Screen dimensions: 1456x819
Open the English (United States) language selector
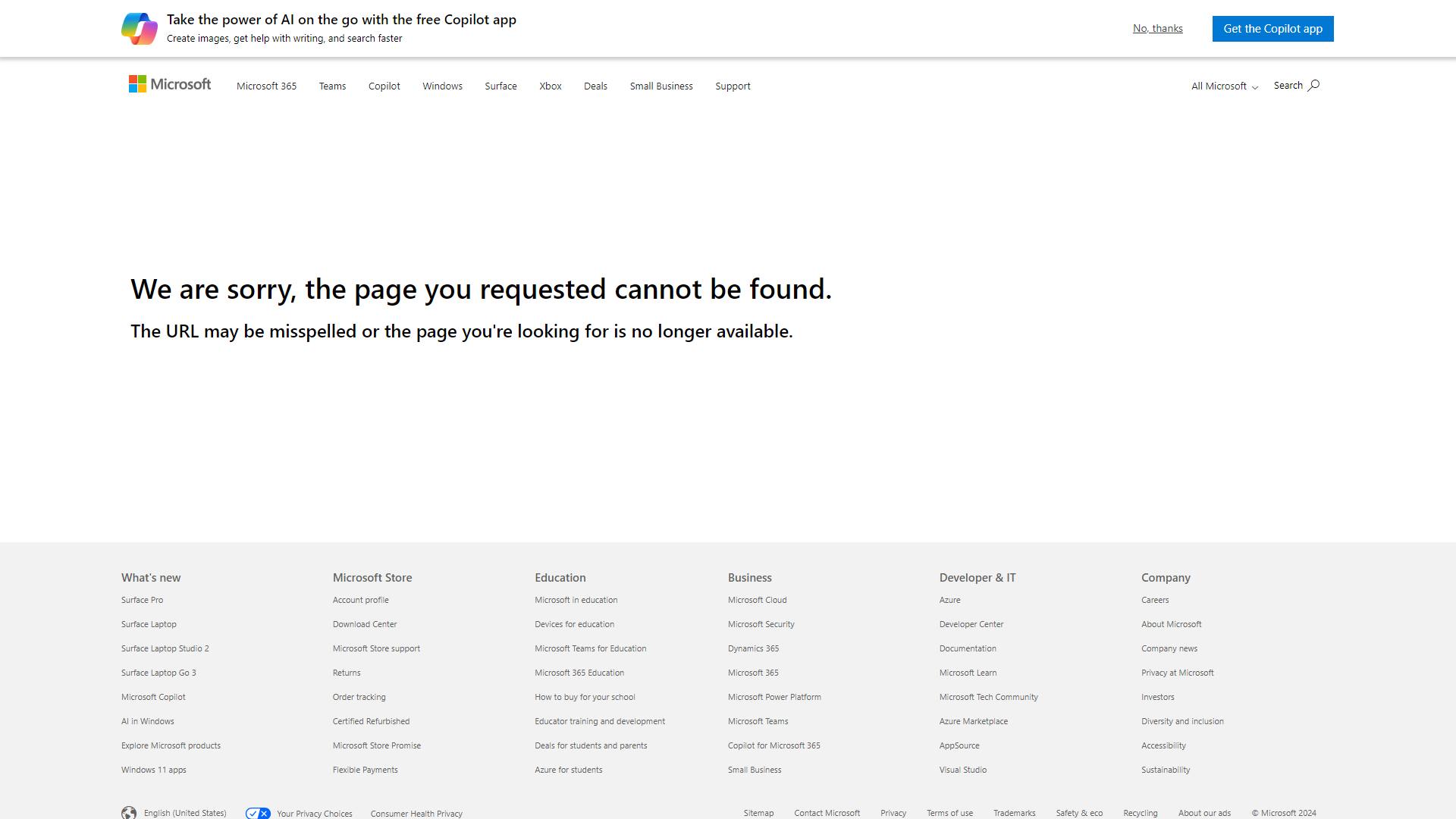pos(184,812)
